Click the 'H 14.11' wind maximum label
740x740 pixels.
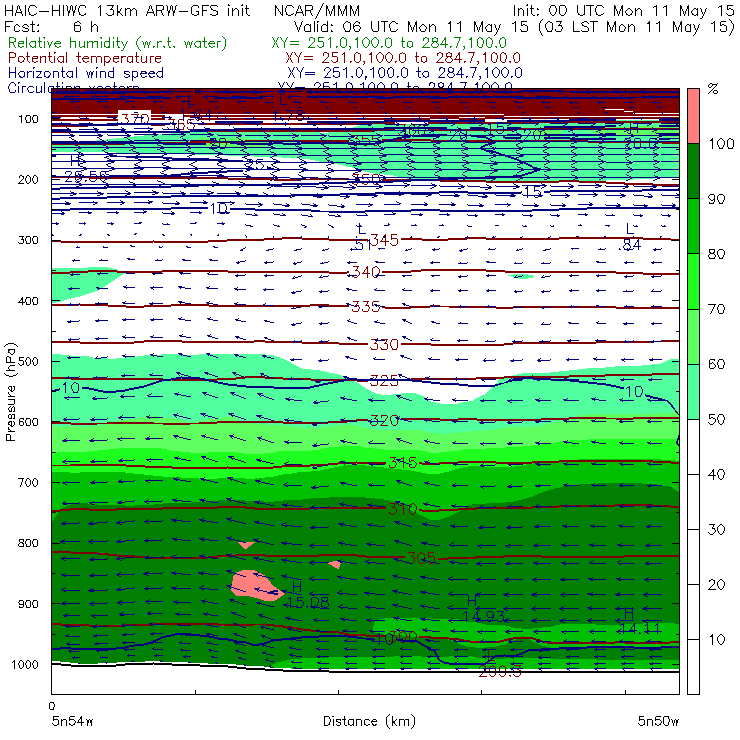click(639, 621)
